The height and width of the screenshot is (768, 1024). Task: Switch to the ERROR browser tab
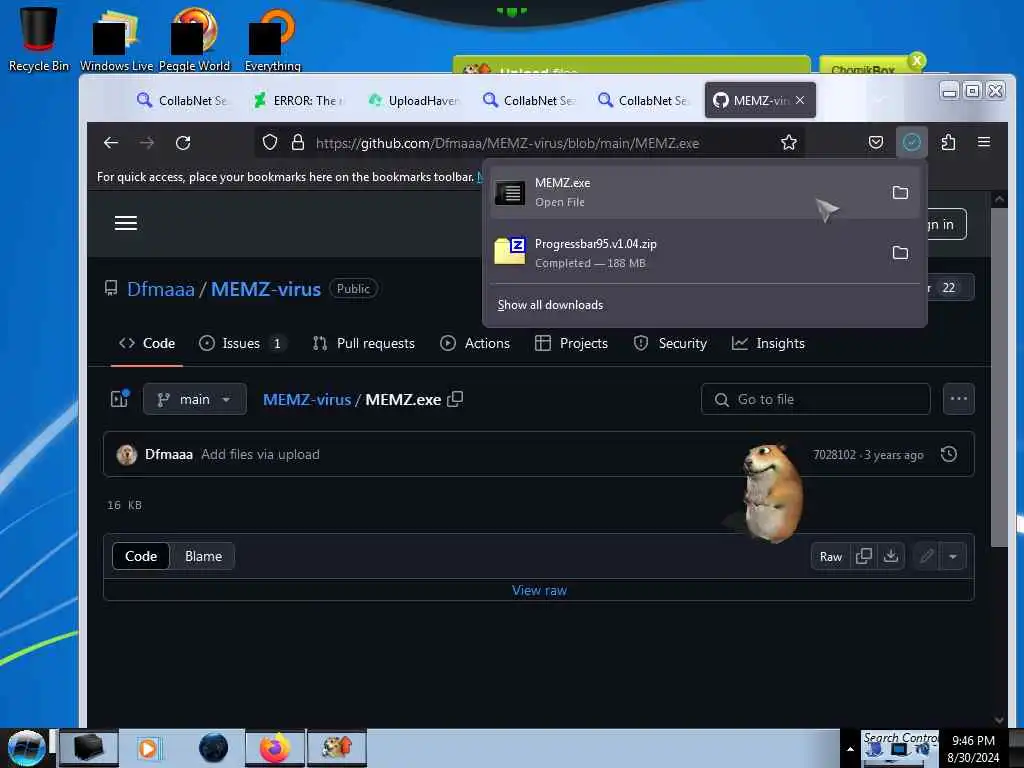point(298,101)
